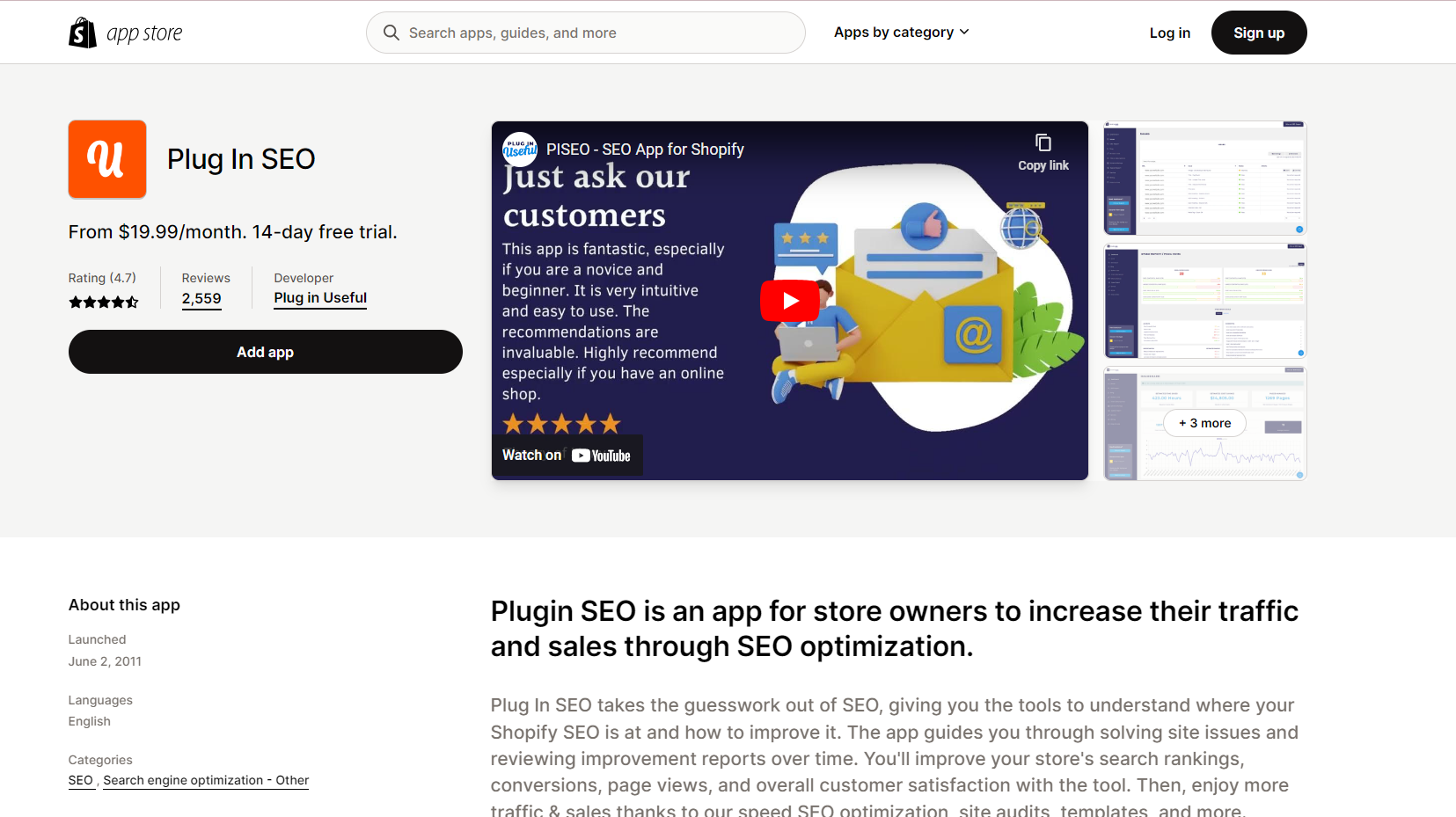Click the June 2, 2011 launch date
Screen dimensions: 1456x817
point(105,661)
